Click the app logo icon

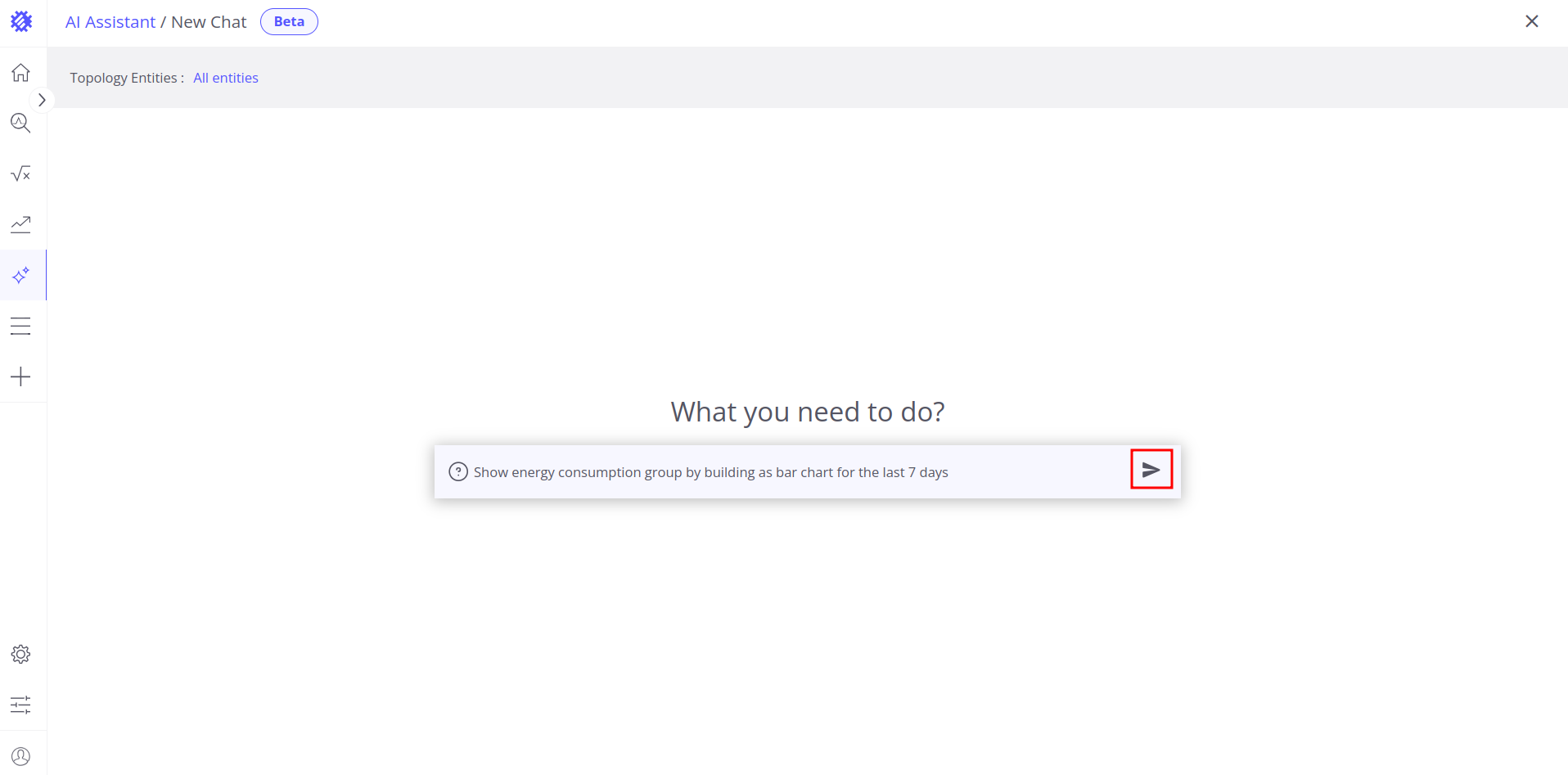[x=21, y=21]
